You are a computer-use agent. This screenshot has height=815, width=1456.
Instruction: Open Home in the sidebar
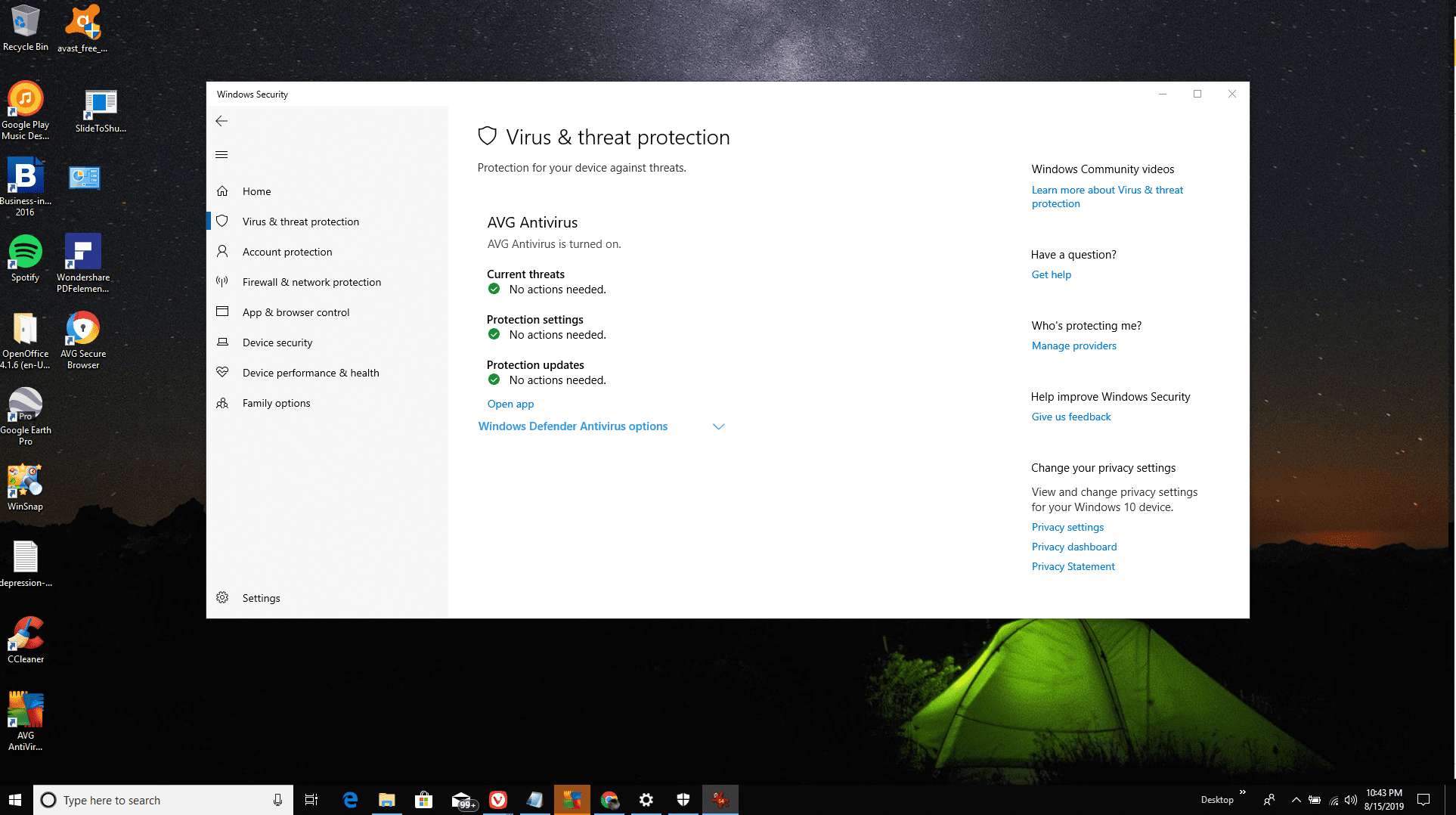[327, 191]
